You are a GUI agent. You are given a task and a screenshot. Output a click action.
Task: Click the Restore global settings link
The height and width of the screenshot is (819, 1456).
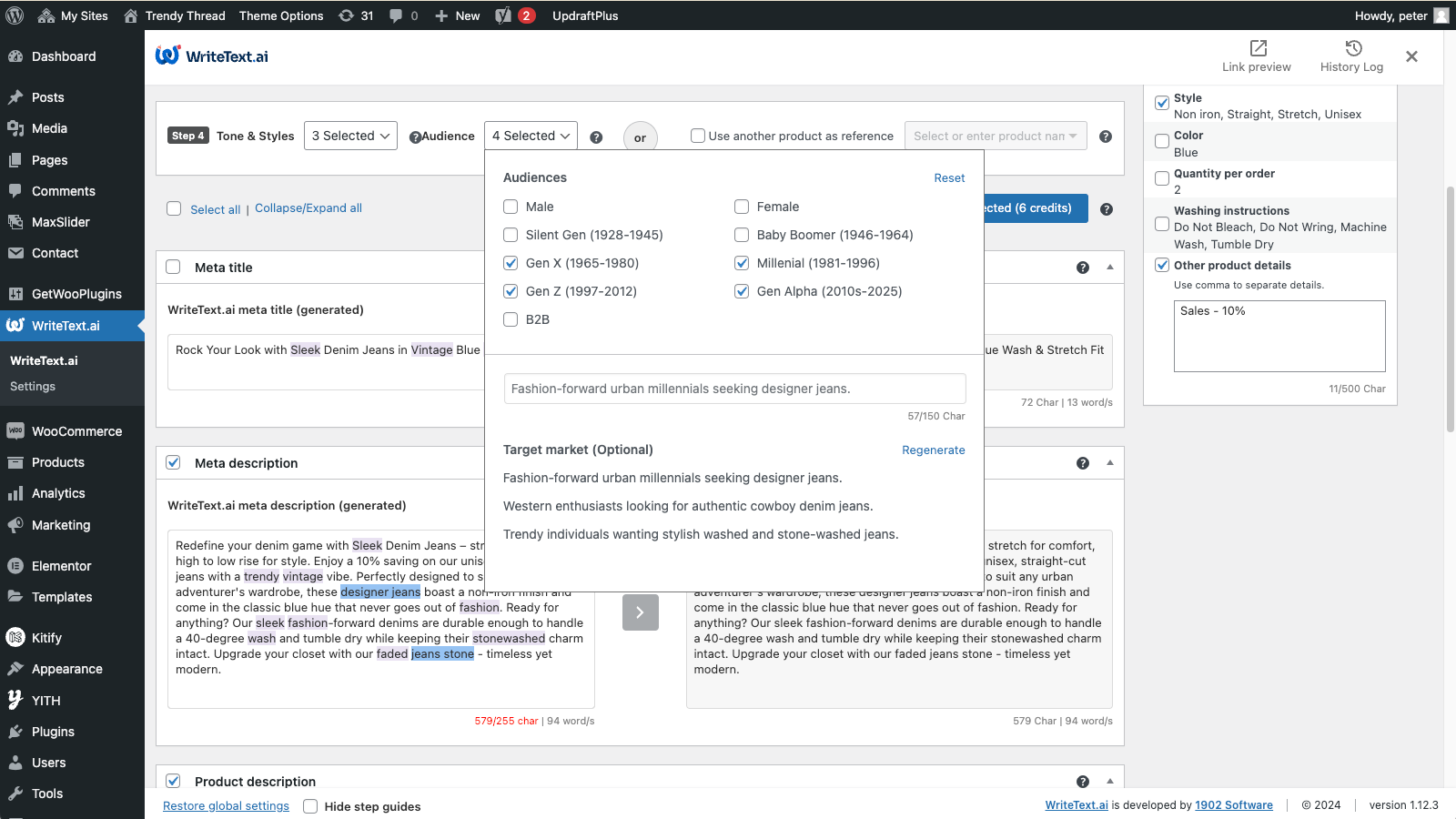[x=226, y=805]
